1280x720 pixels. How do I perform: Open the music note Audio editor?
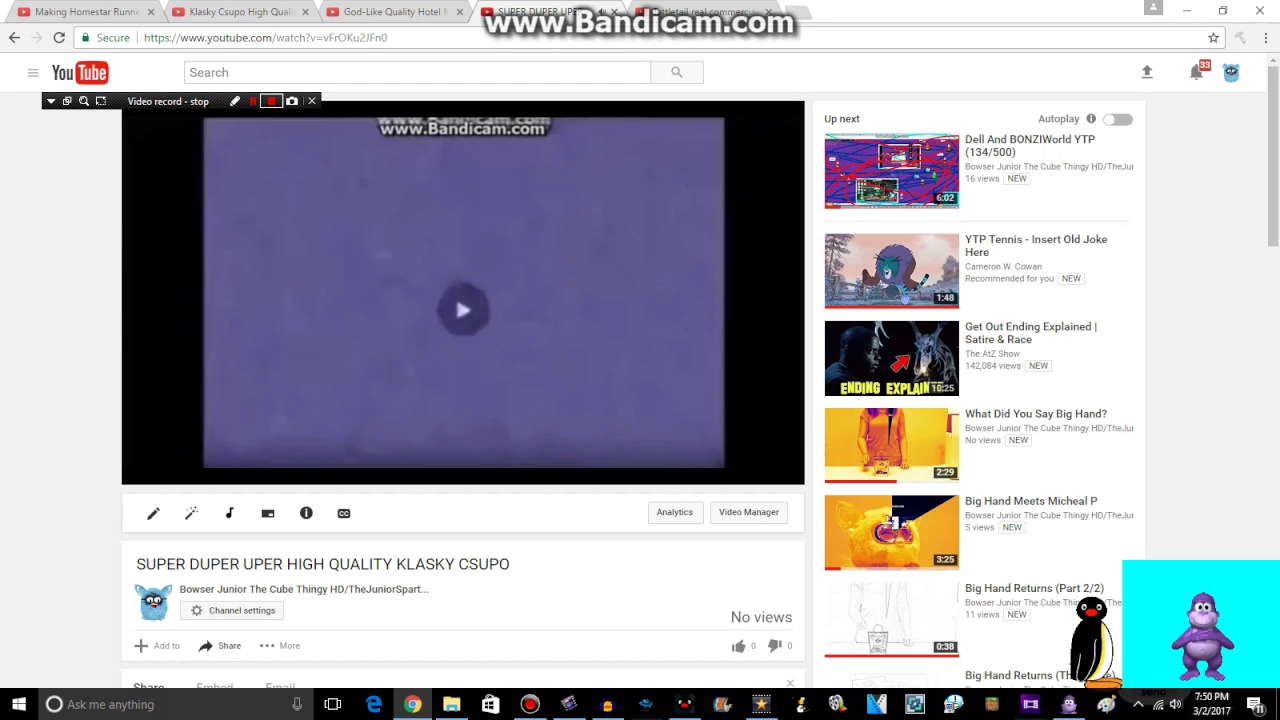click(229, 513)
